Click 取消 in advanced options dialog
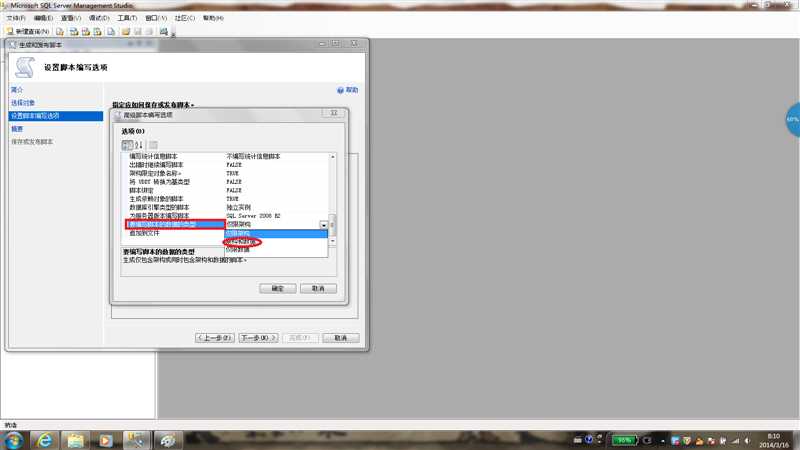This screenshot has height=450, width=800. tap(318, 288)
